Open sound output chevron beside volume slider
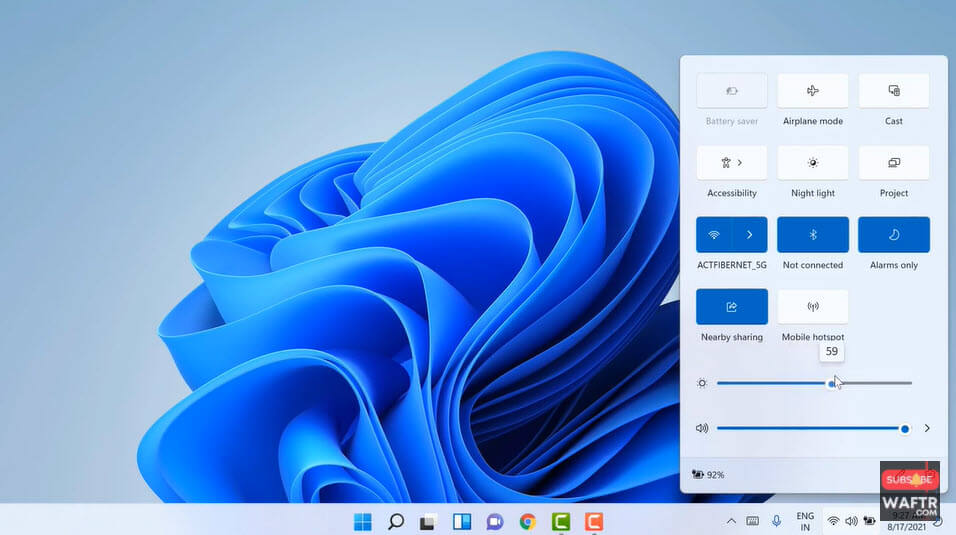The height and width of the screenshot is (535, 956). (x=927, y=428)
